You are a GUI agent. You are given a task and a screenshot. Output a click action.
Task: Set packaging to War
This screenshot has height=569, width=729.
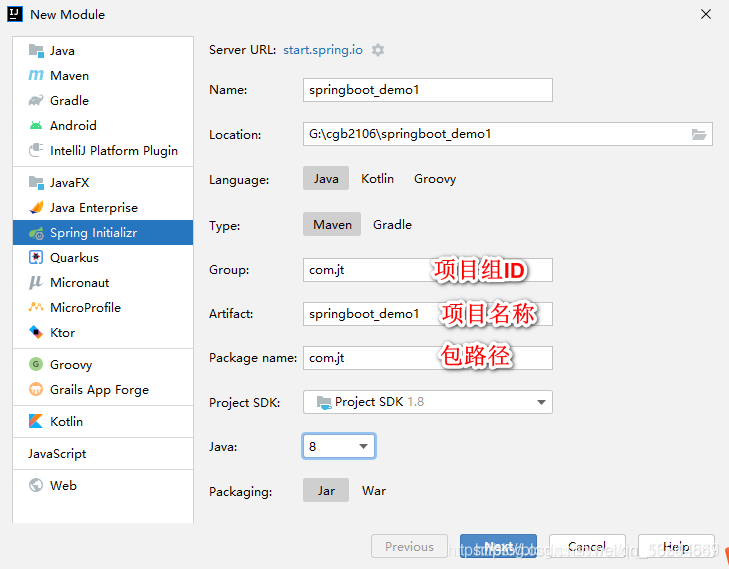(374, 490)
